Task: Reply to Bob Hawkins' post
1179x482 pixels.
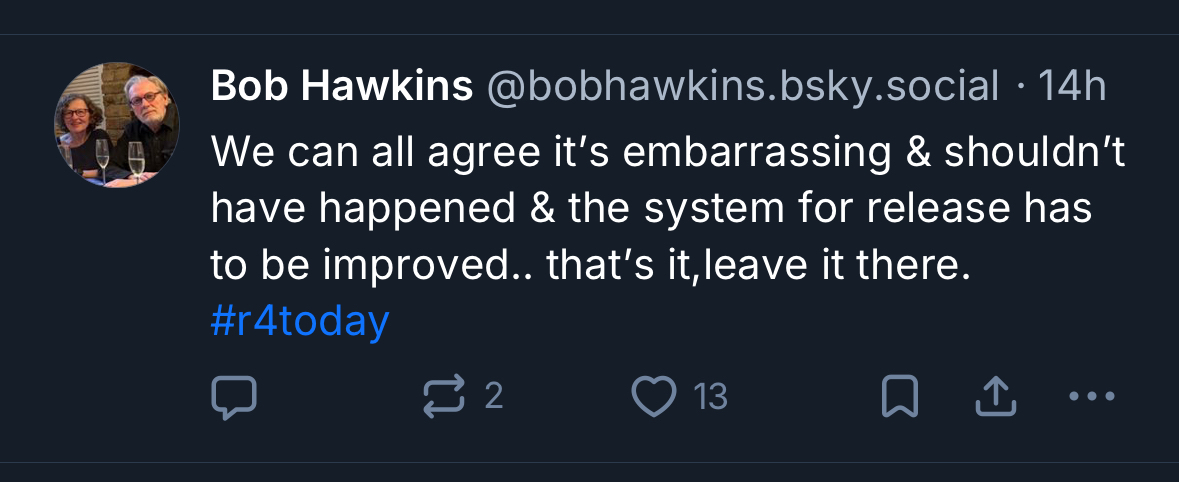Action: [x=235, y=397]
